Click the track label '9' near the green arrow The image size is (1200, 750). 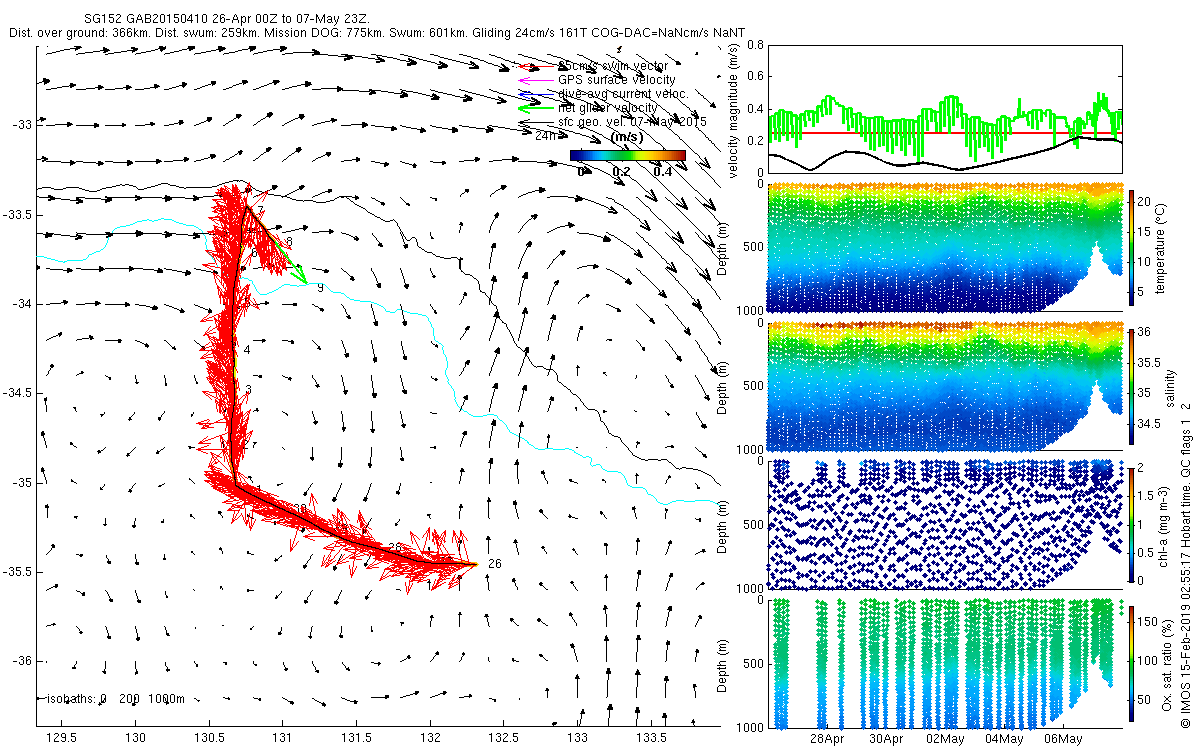pos(320,288)
